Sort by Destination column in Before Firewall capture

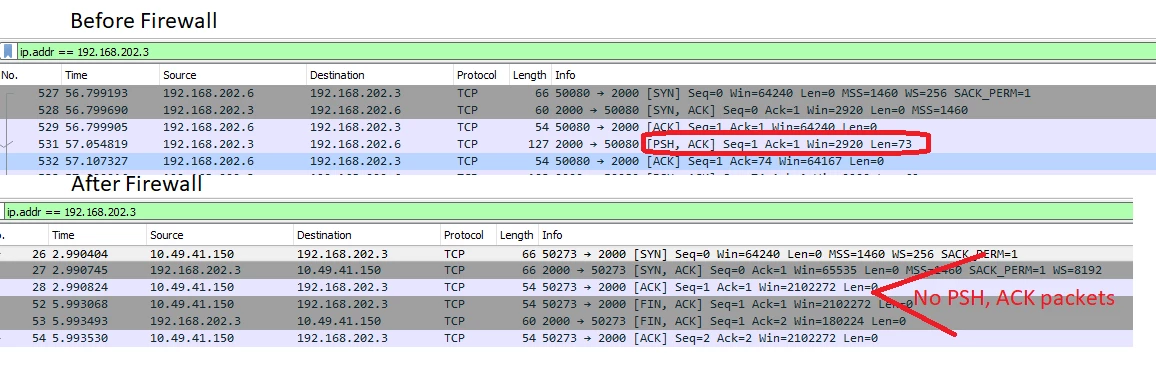pyautogui.click(x=380, y=75)
